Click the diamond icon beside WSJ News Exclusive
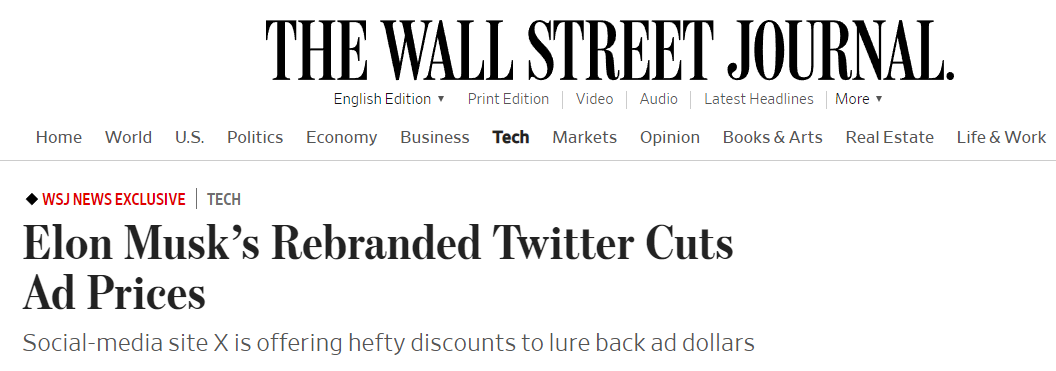This screenshot has height=371, width=1056. 32,199
